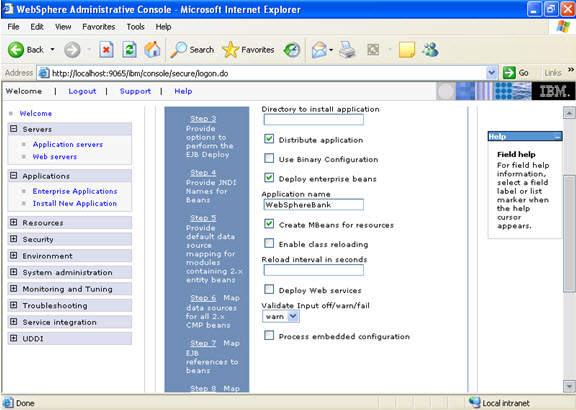Open the address bar dropdown arrow

coord(492,73)
